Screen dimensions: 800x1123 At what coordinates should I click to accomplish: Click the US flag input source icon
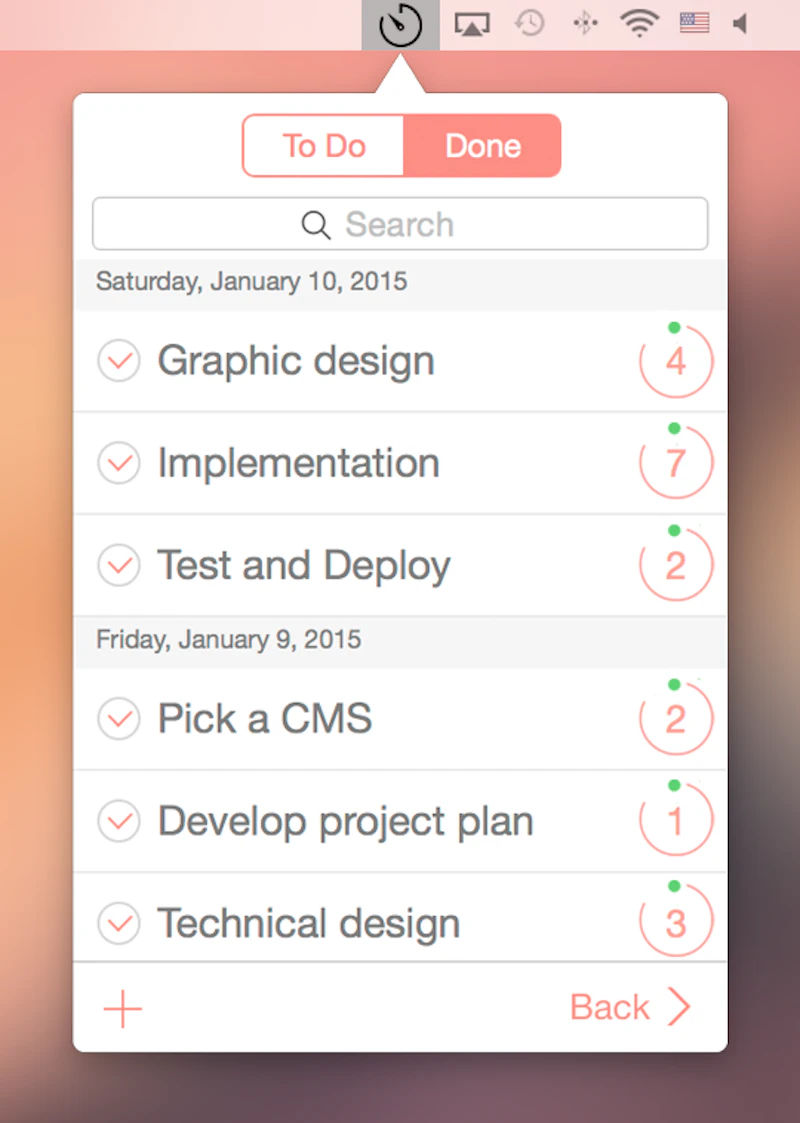coord(694,23)
